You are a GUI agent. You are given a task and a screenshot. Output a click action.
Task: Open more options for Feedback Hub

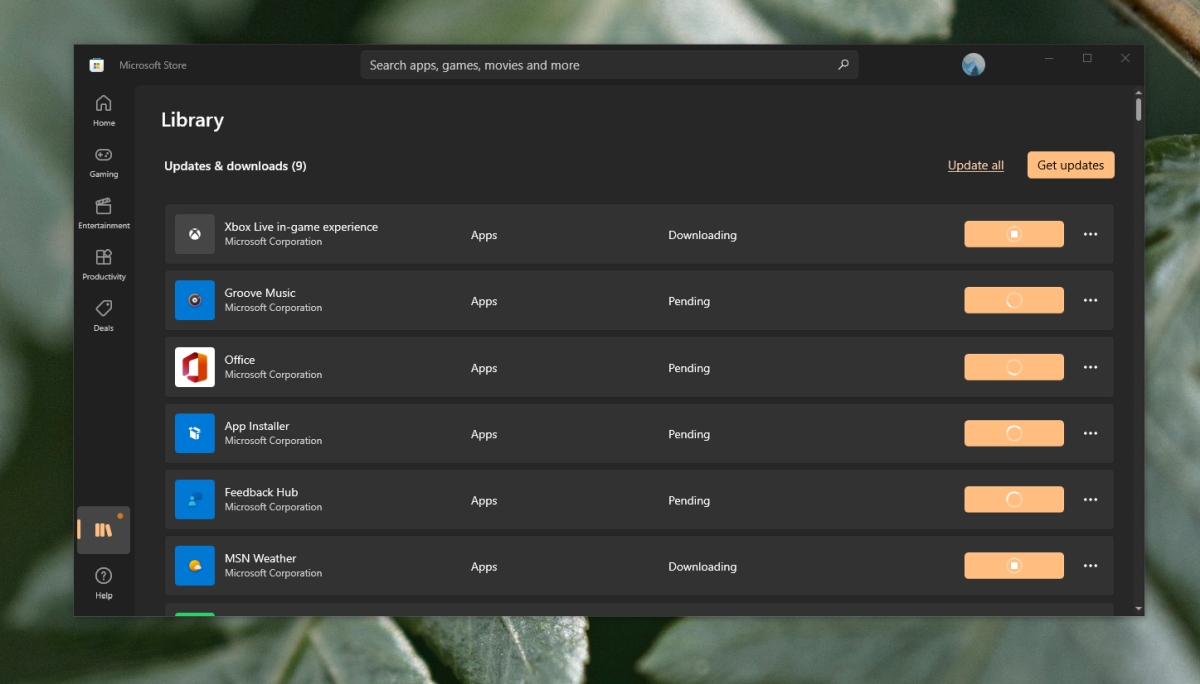[x=1090, y=499]
